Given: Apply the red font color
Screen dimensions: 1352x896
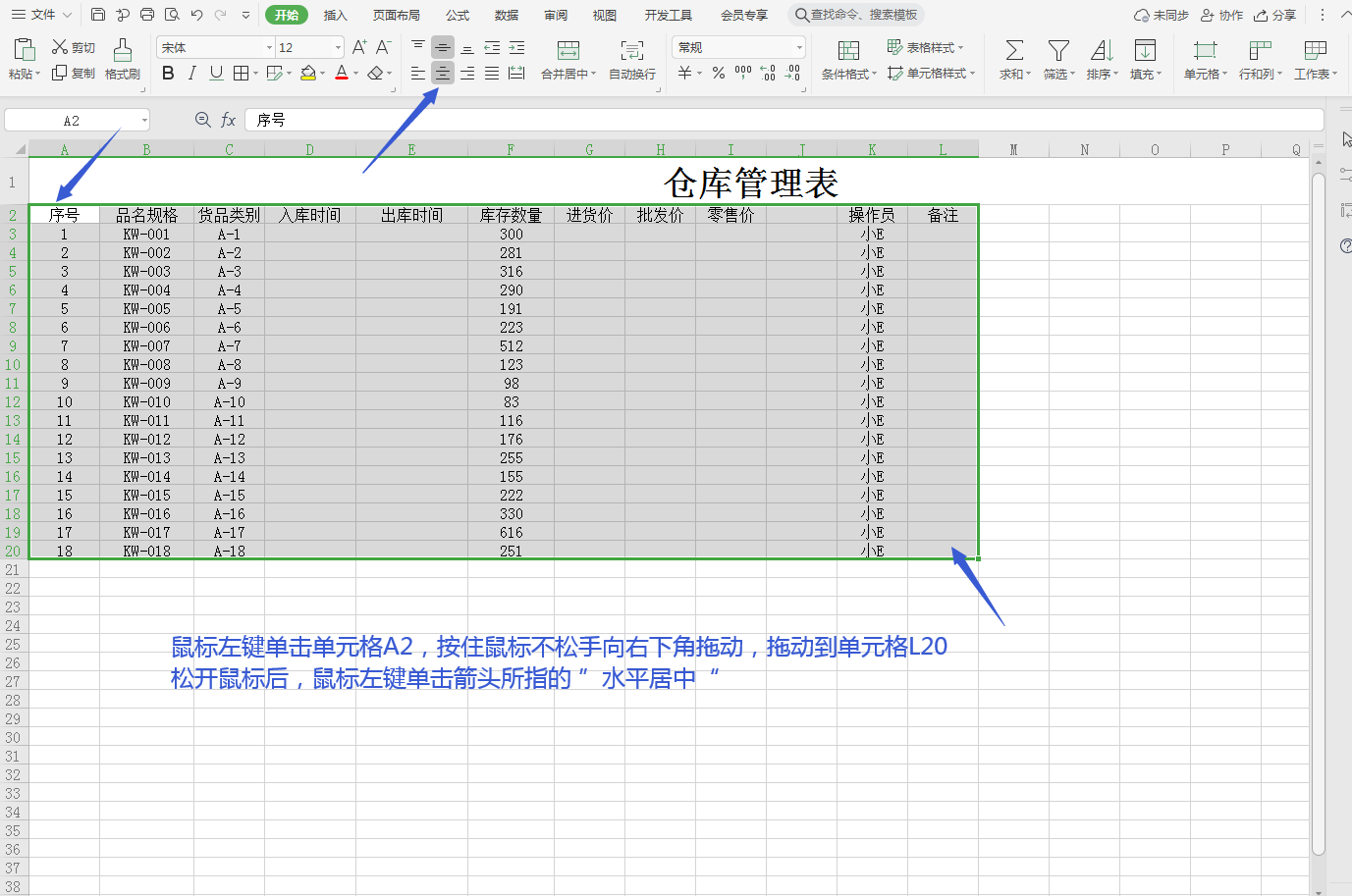Looking at the screenshot, I should pos(342,74).
